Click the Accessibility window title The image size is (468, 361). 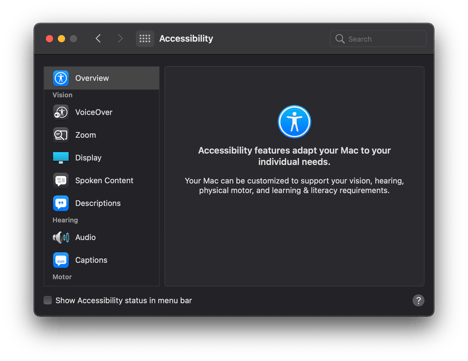tap(186, 39)
